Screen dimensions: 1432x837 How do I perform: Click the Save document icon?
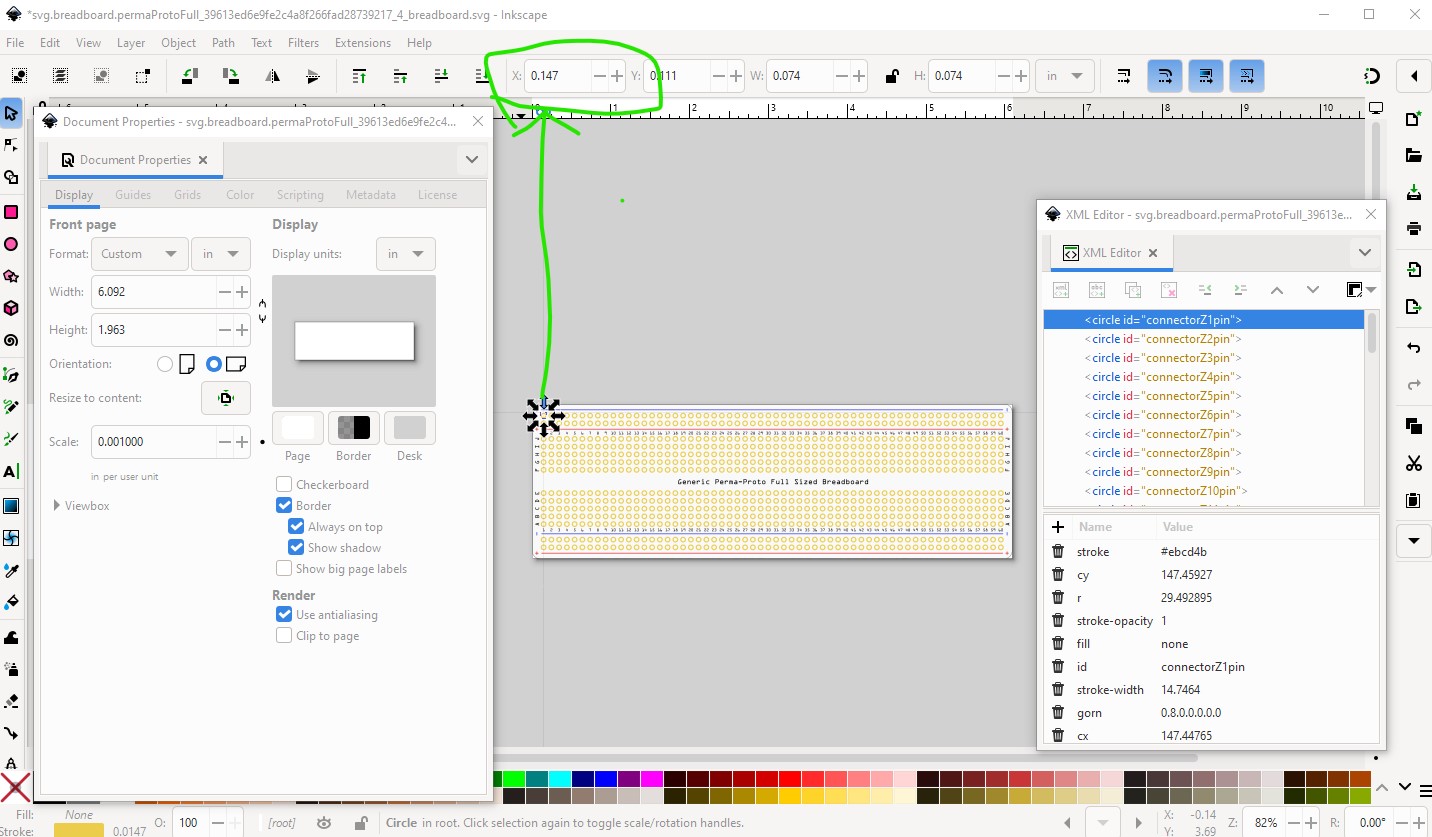pyautogui.click(x=1413, y=193)
